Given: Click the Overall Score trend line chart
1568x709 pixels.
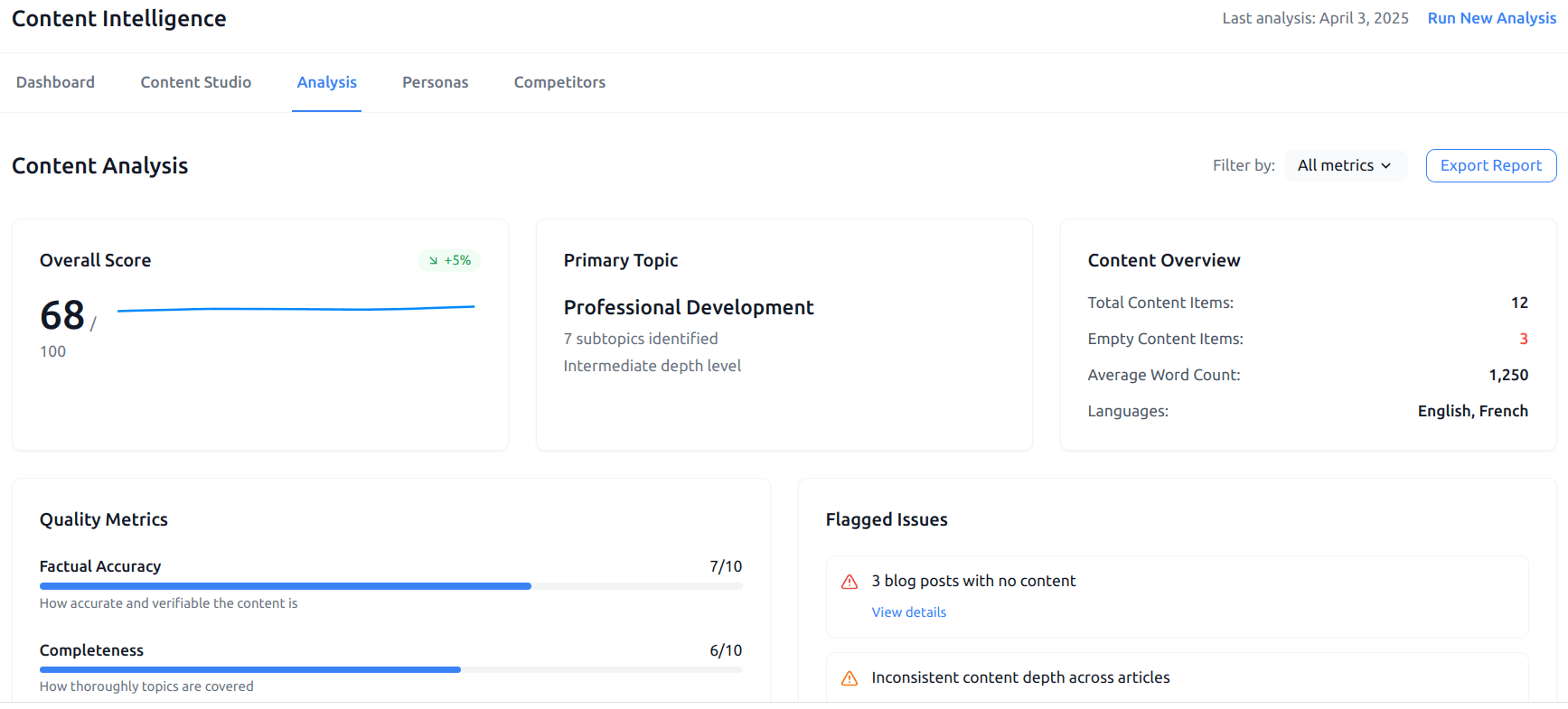Looking at the screenshot, I should pos(296,309).
